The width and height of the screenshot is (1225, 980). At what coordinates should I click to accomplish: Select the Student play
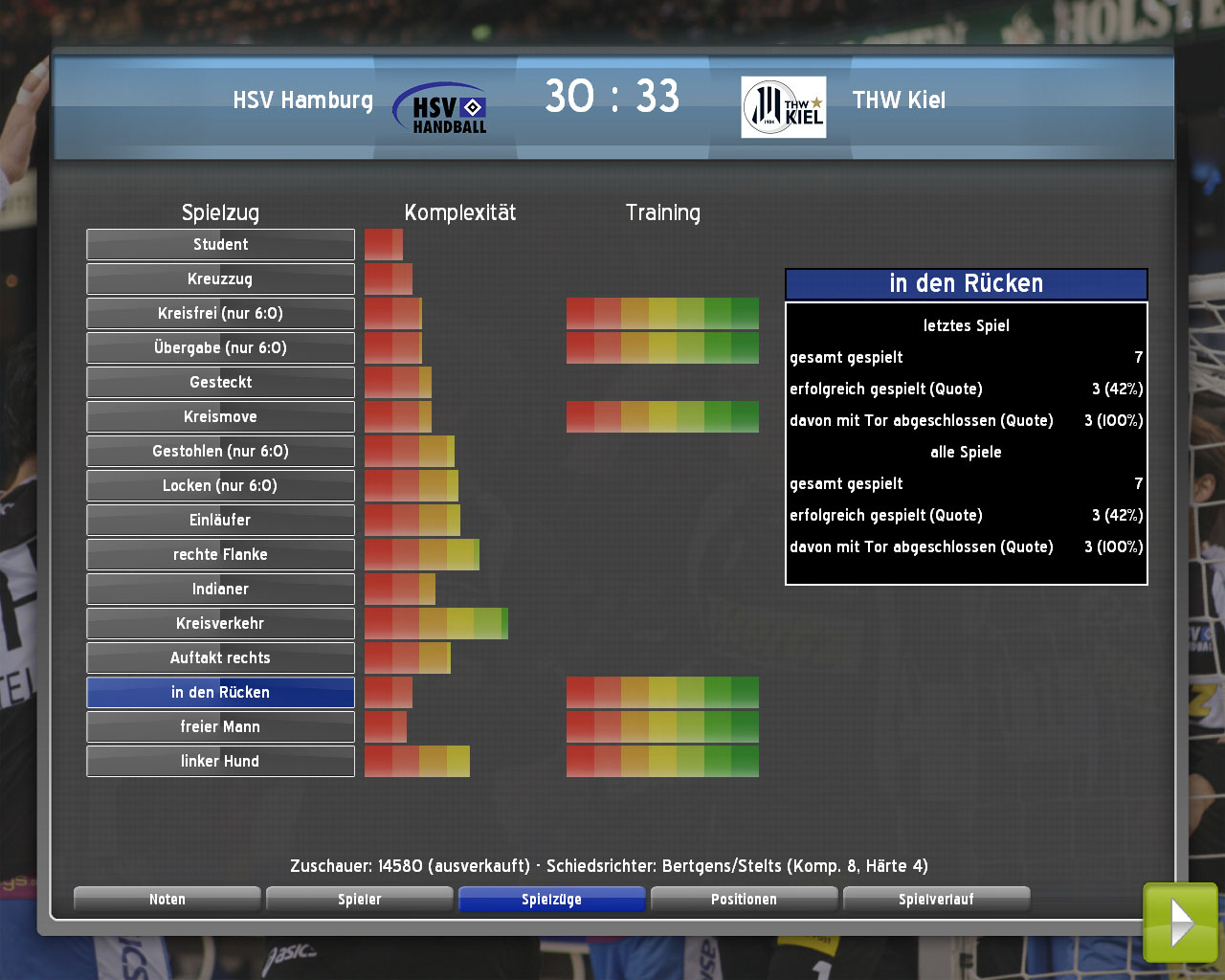(220, 245)
